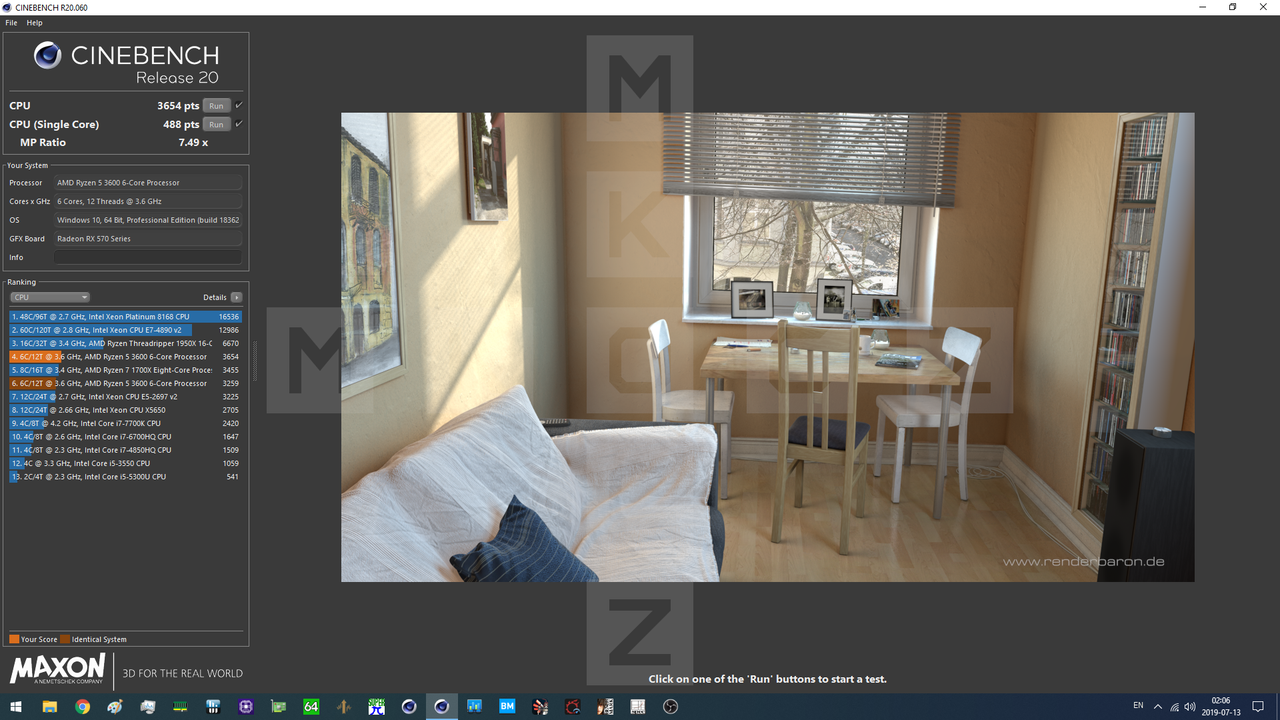Run the CPU (Single Core) benchmark
Screen dimensions: 1280x720
click(x=217, y=124)
